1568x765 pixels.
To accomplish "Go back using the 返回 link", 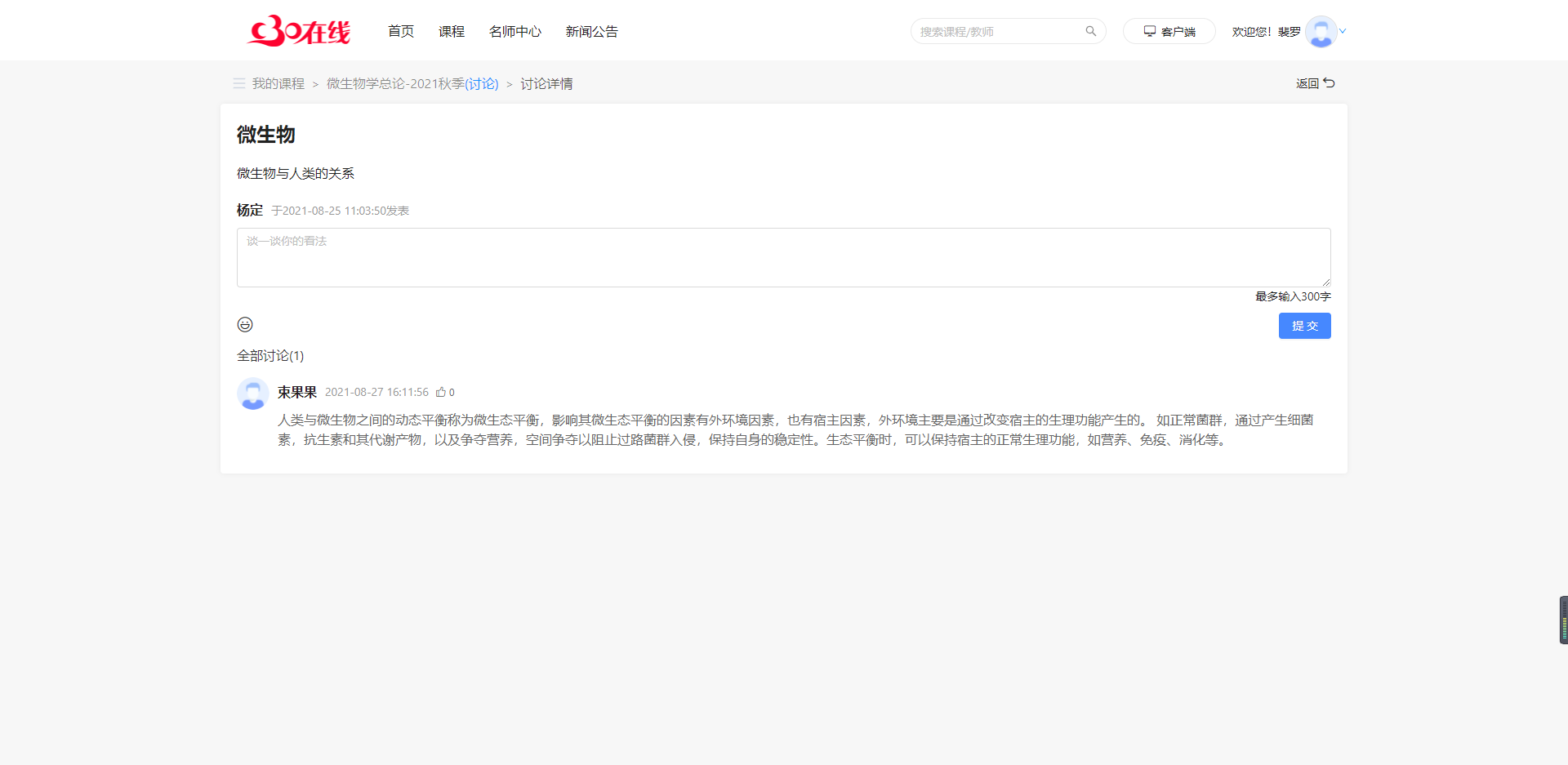I will click(1307, 82).
